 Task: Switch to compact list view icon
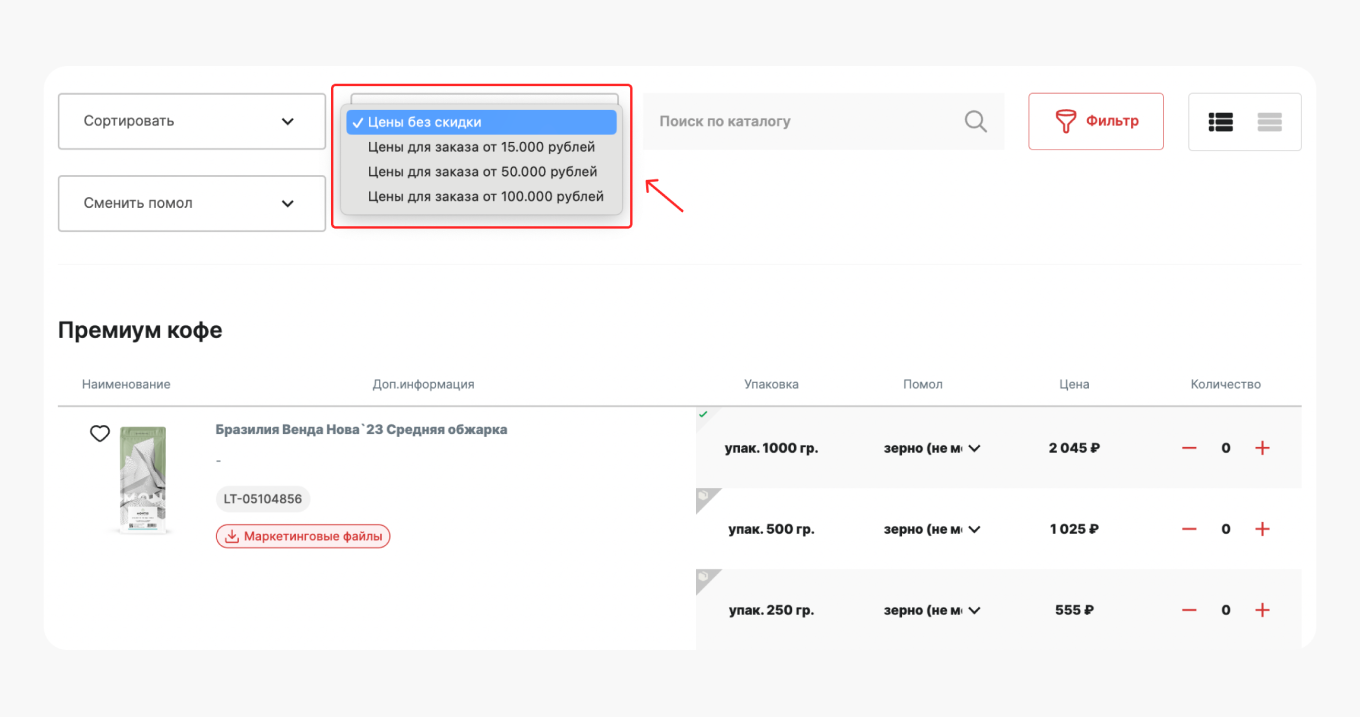1269,122
